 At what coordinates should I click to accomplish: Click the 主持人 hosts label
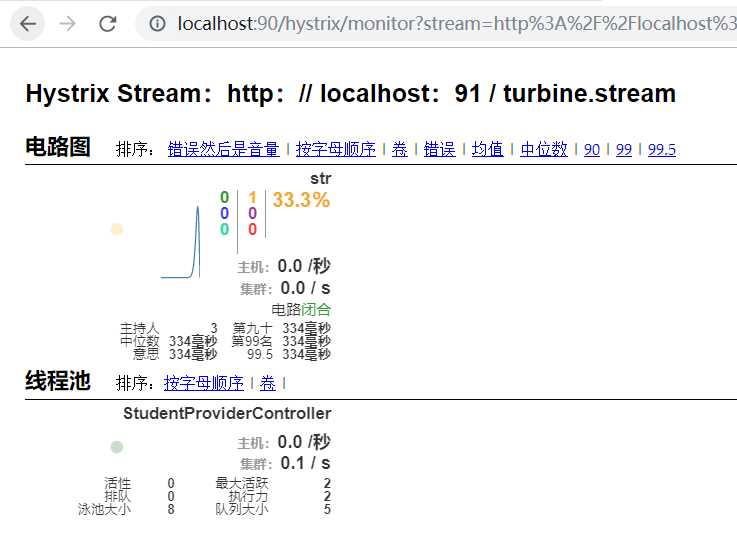140,328
